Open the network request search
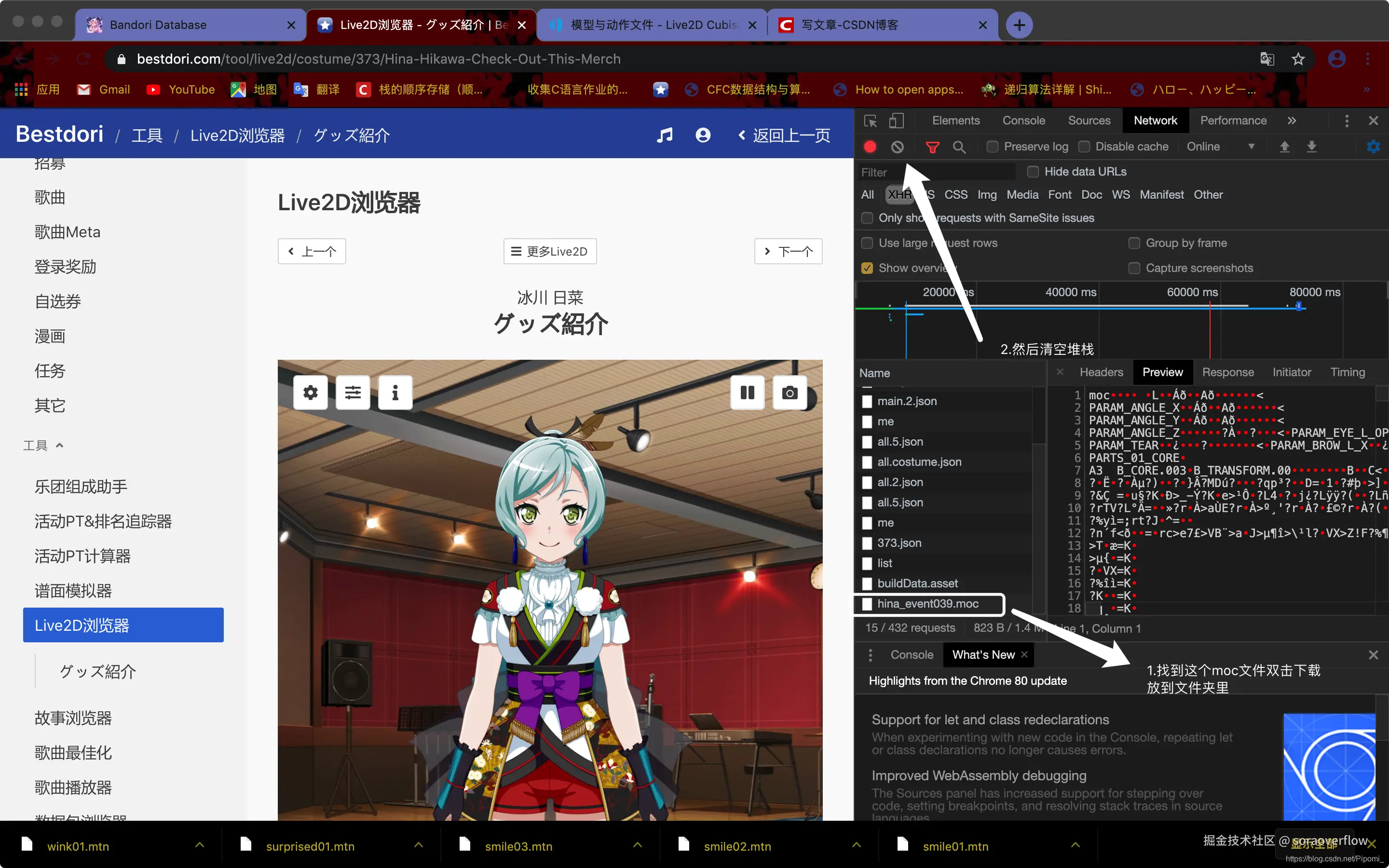The width and height of the screenshot is (1389, 868). 959,147
